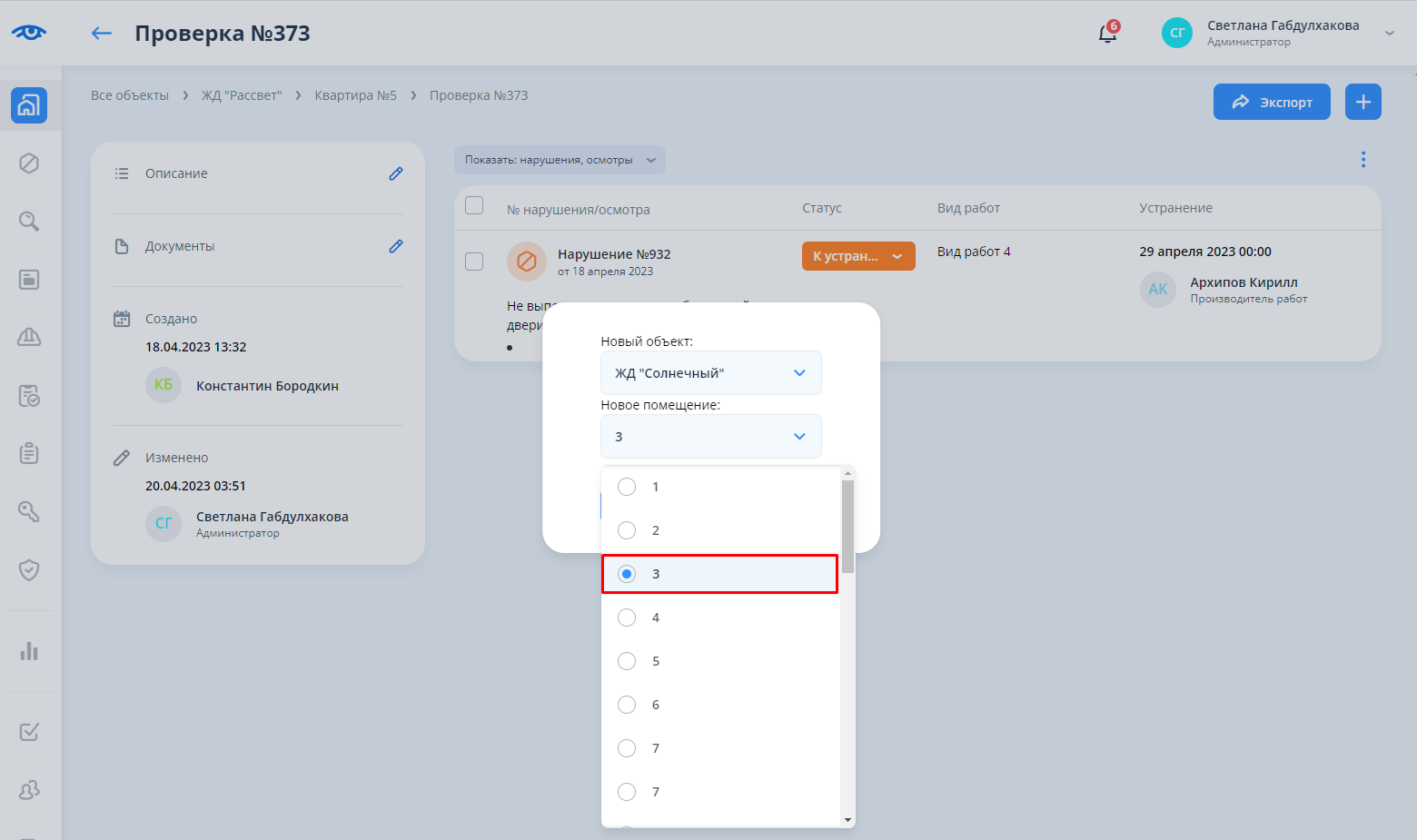The height and width of the screenshot is (840, 1417).
Task: Tick checkbox for Нарушение №932 row
Action: tap(474, 262)
